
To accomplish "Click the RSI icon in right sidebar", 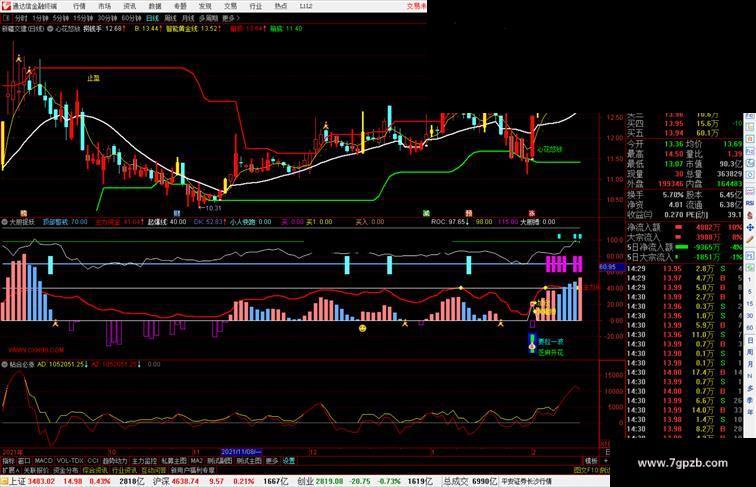I will [750, 204].
